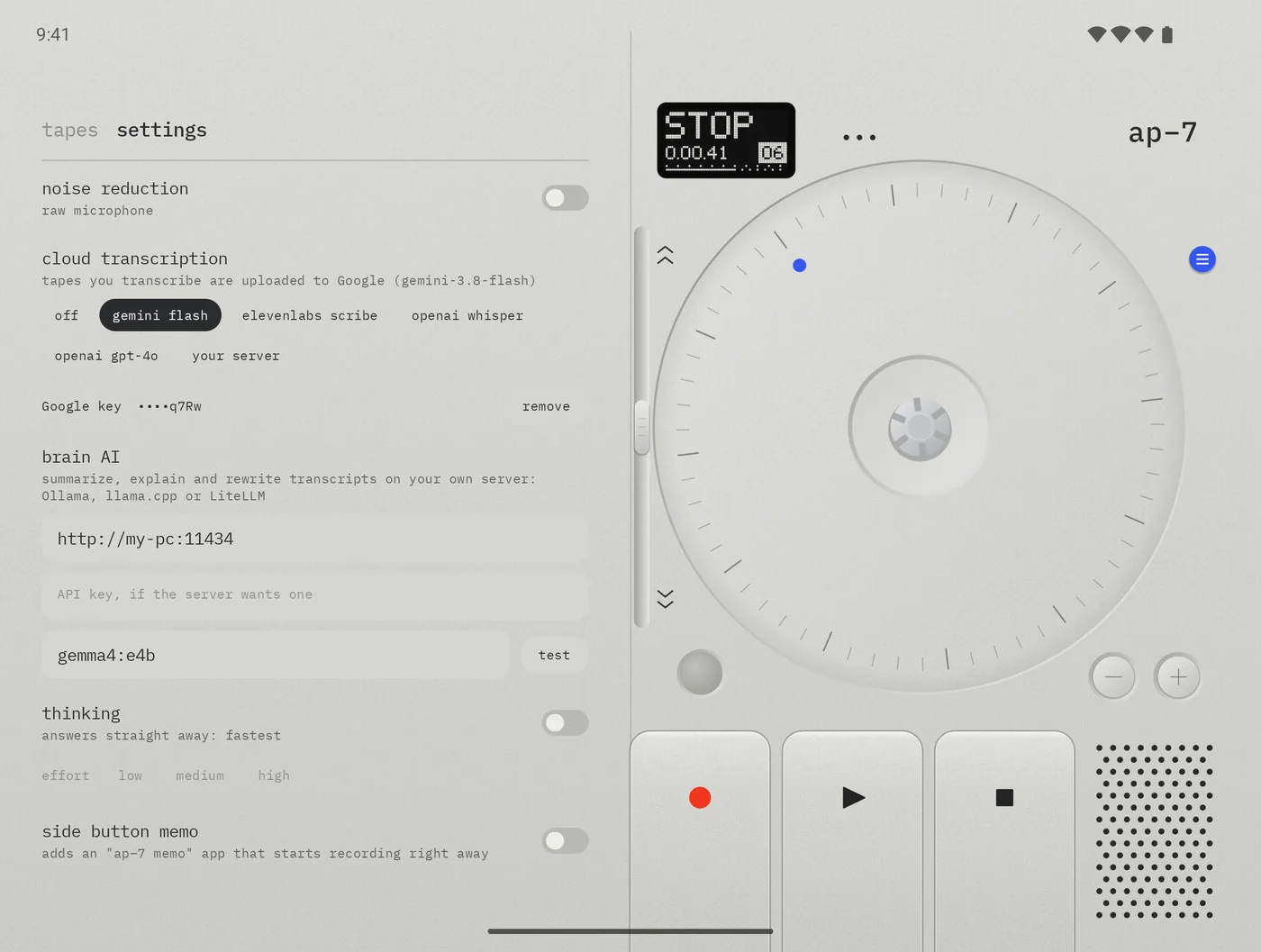Screen dimensions: 1261x952
Task: Focus the API key input field
Action: click(x=315, y=595)
